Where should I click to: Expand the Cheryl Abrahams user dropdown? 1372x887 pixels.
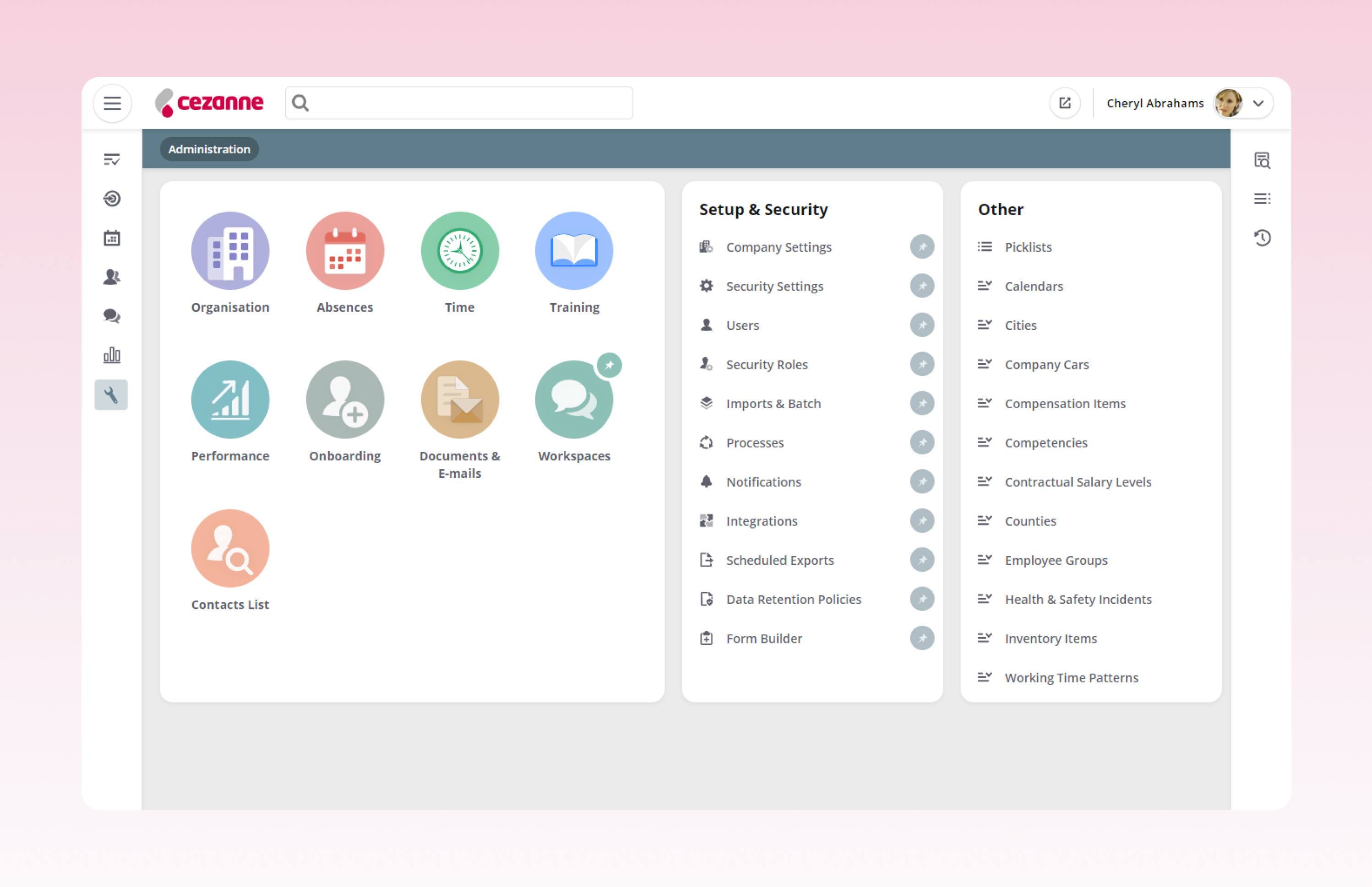pos(1258,103)
